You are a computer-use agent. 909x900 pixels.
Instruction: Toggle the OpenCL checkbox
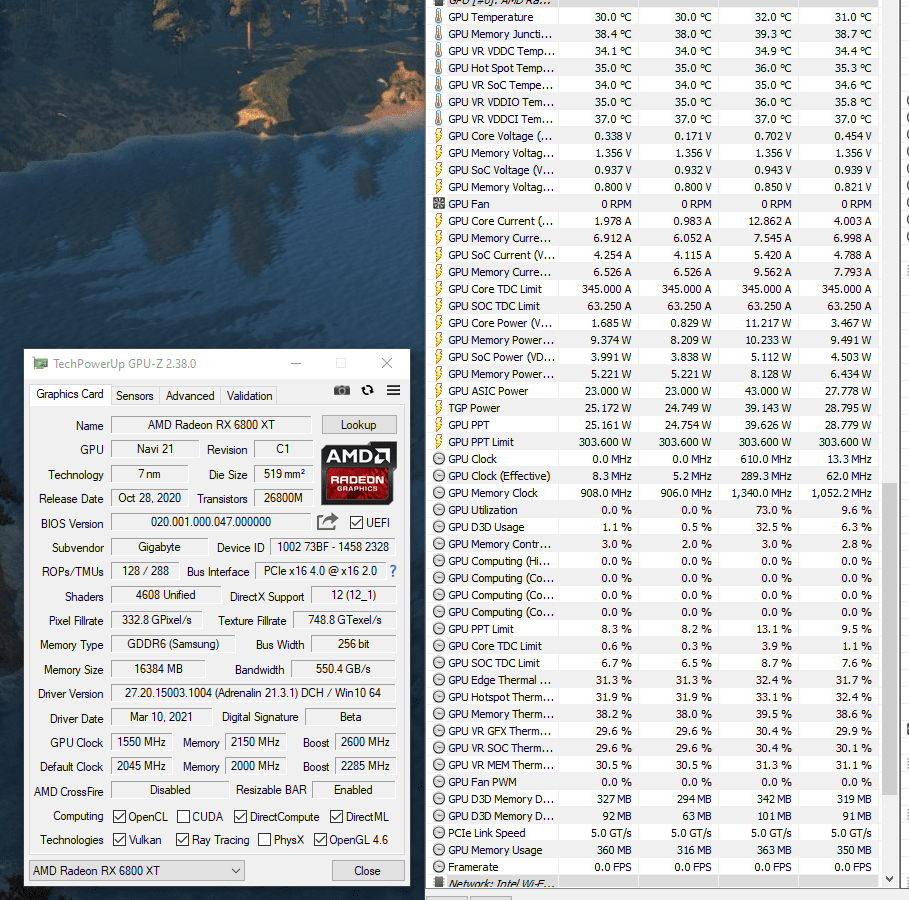pyautogui.click(x=119, y=816)
